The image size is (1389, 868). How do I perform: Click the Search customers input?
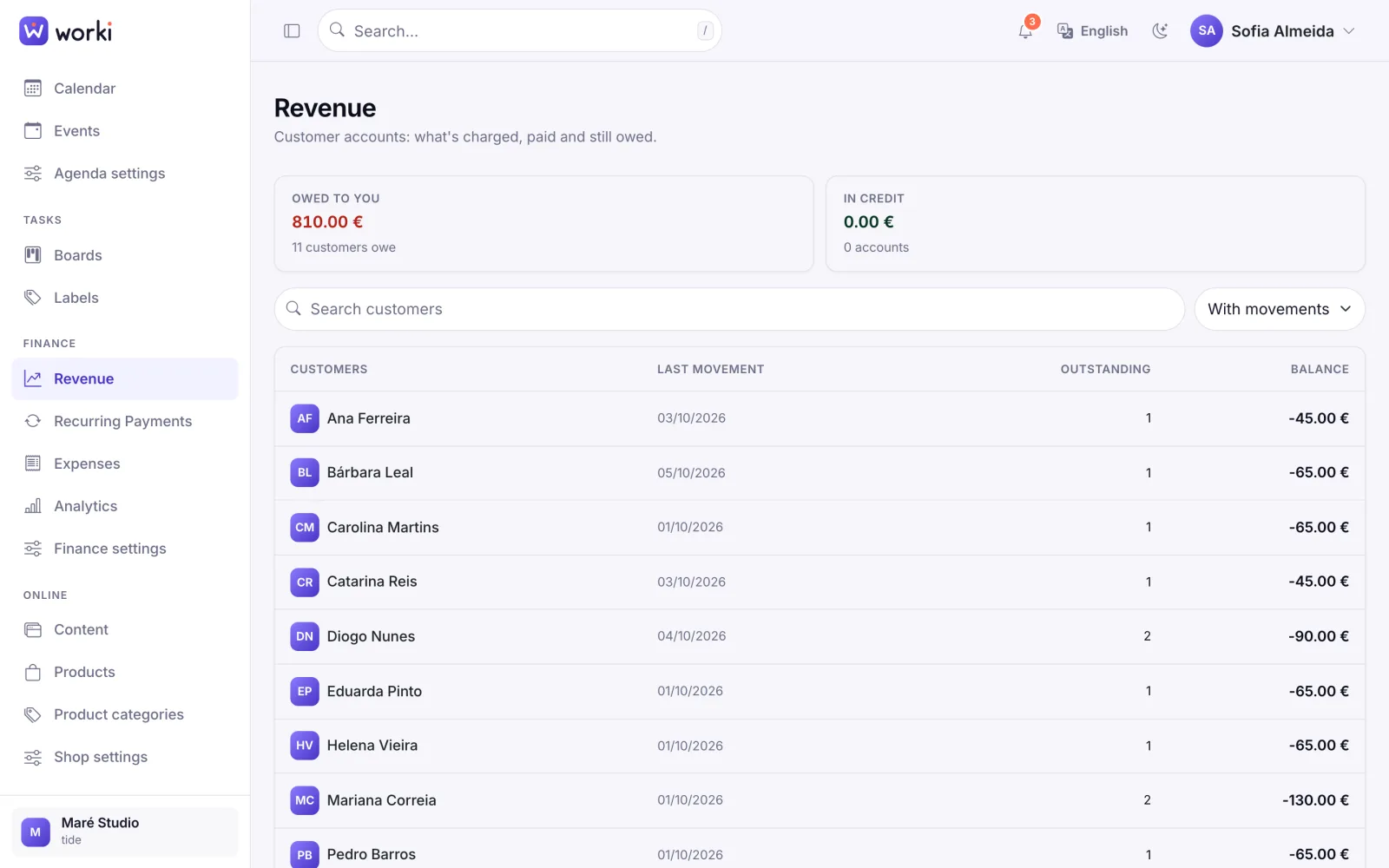point(729,309)
